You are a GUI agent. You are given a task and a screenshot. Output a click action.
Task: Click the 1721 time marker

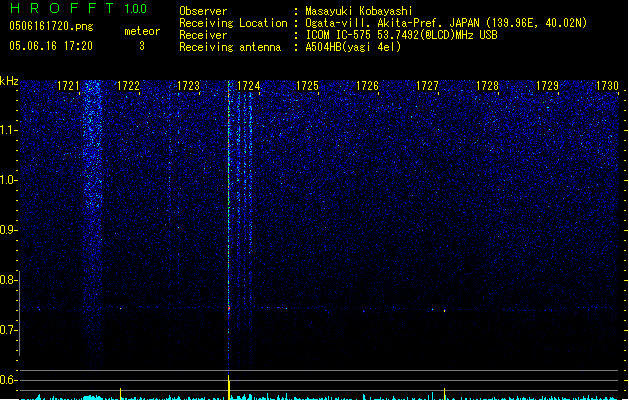pos(68,86)
